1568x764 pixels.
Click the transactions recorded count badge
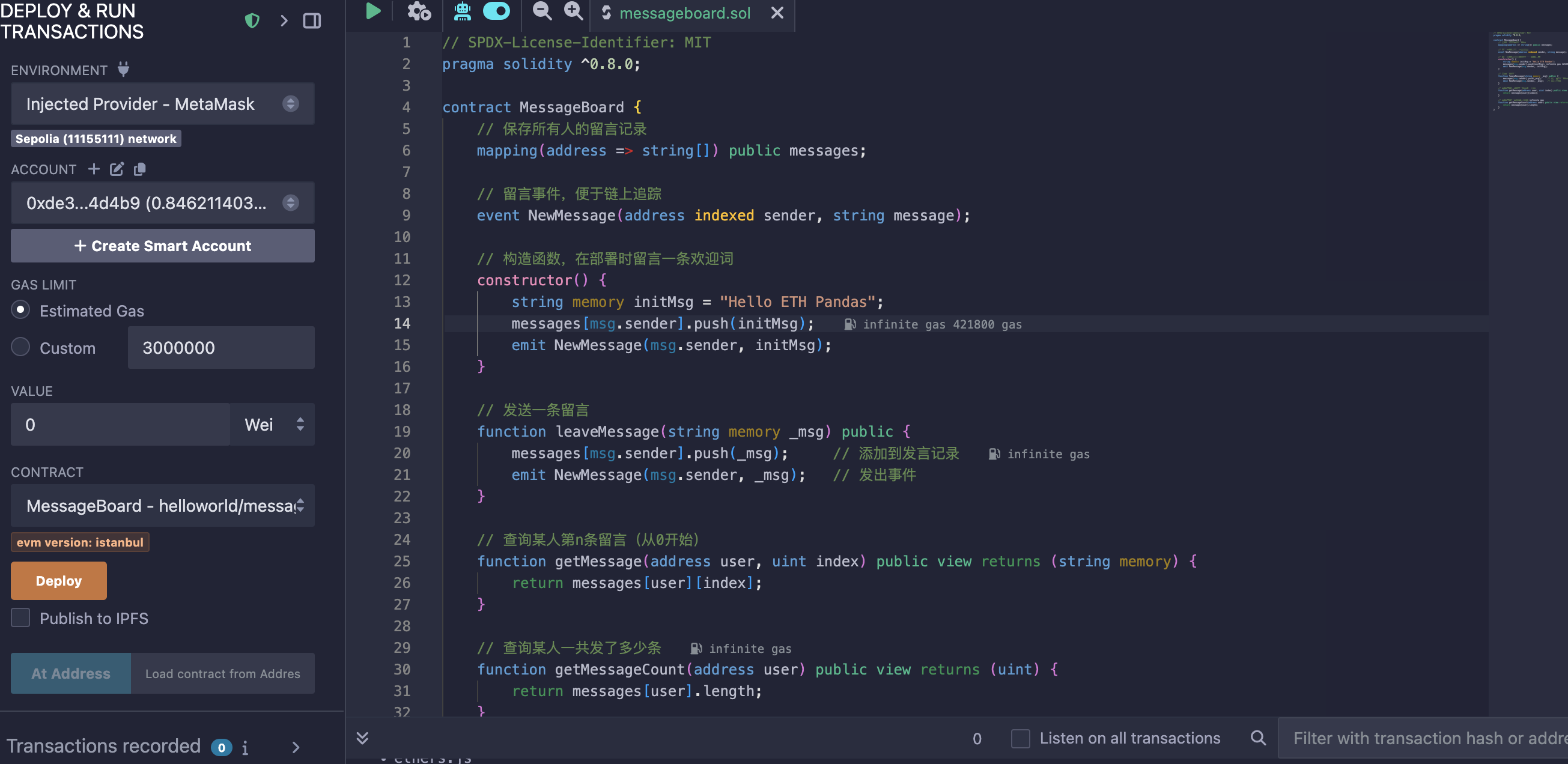tap(222, 748)
